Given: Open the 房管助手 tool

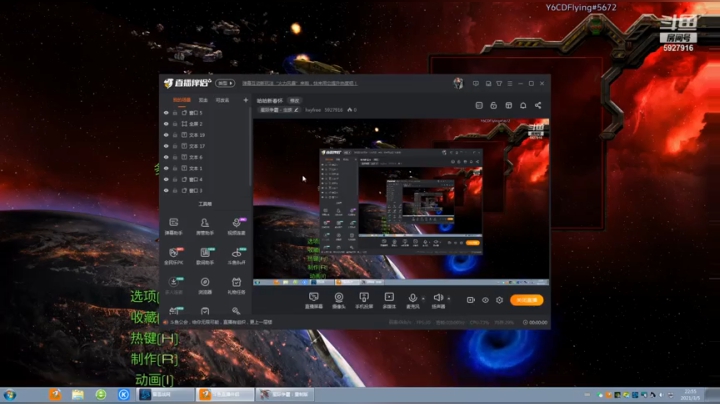Looking at the screenshot, I should [205, 226].
